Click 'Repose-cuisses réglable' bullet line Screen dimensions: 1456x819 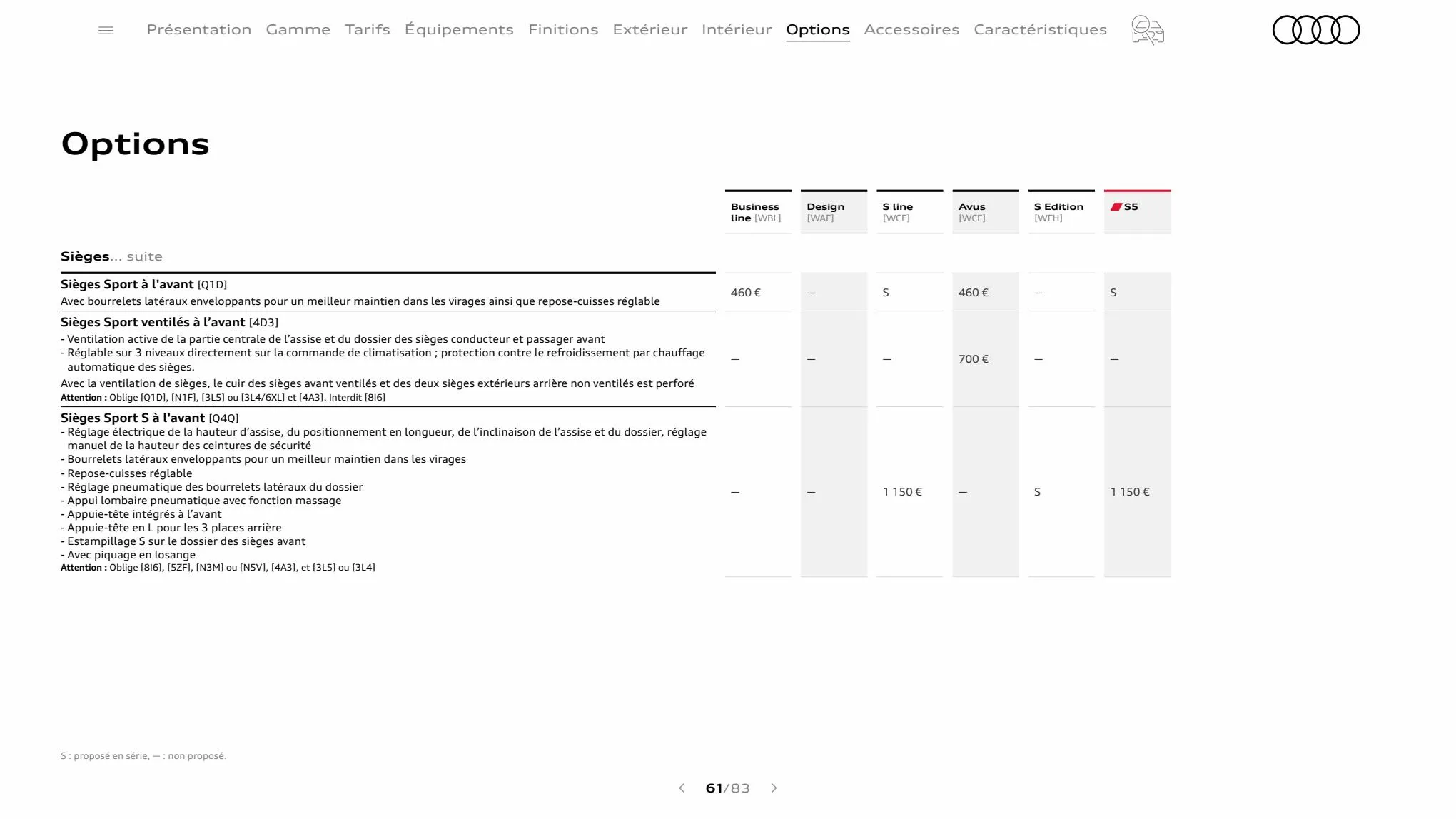coord(126,473)
